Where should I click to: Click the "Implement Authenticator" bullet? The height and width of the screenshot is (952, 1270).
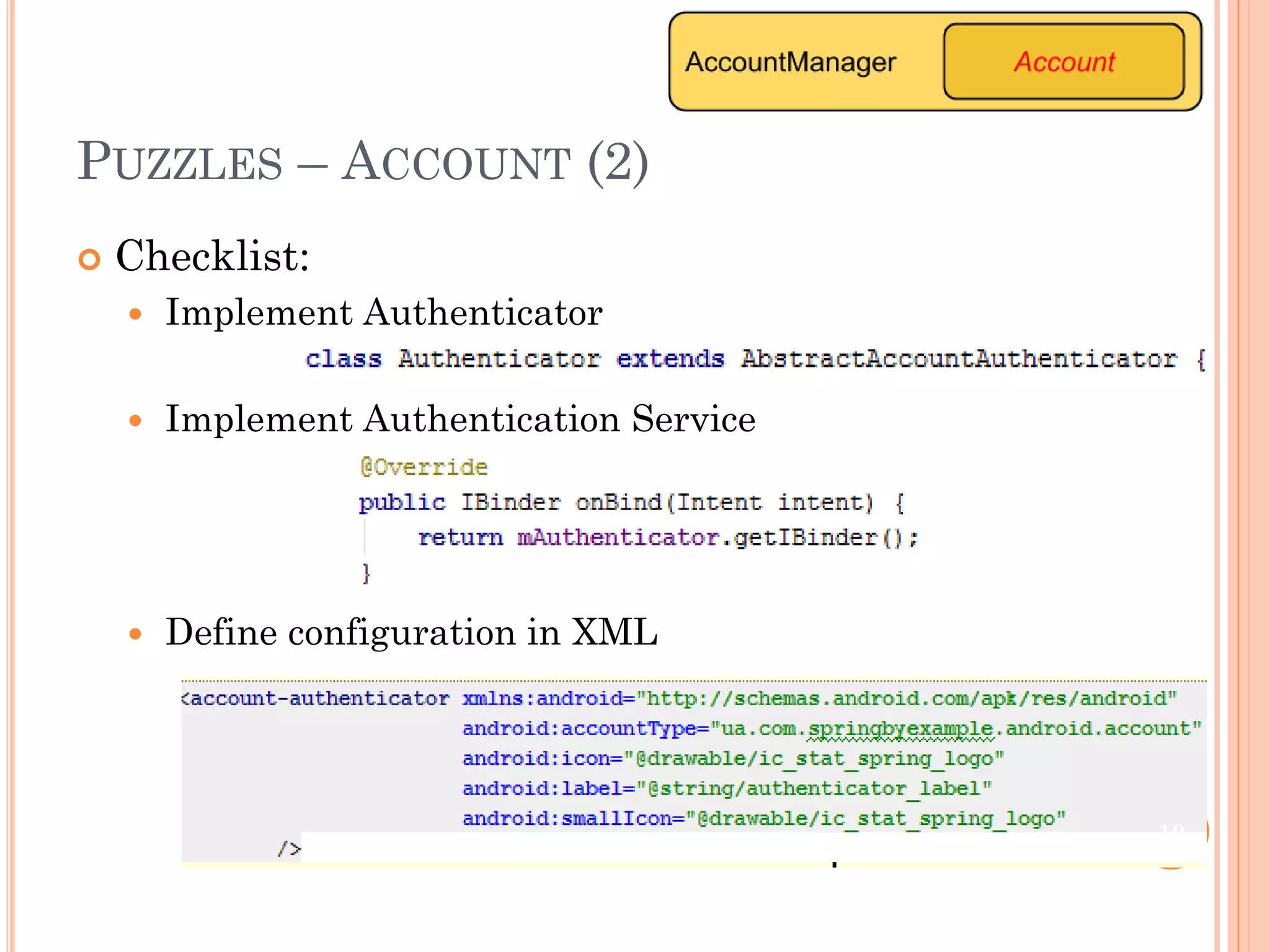coord(384,312)
